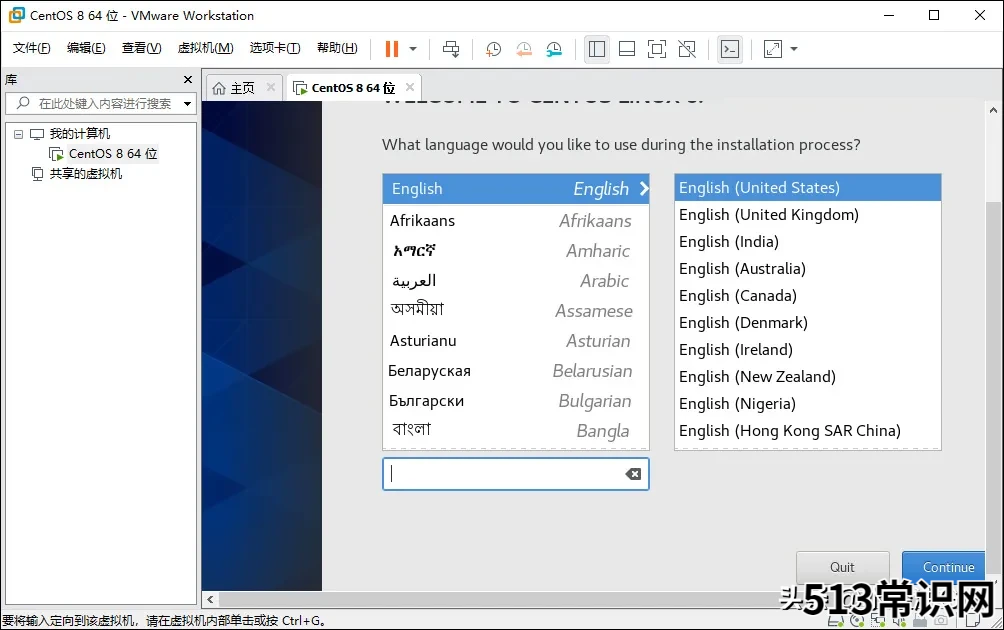Send Ctrl+Alt+Del to the VM

[x=451, y=49]
